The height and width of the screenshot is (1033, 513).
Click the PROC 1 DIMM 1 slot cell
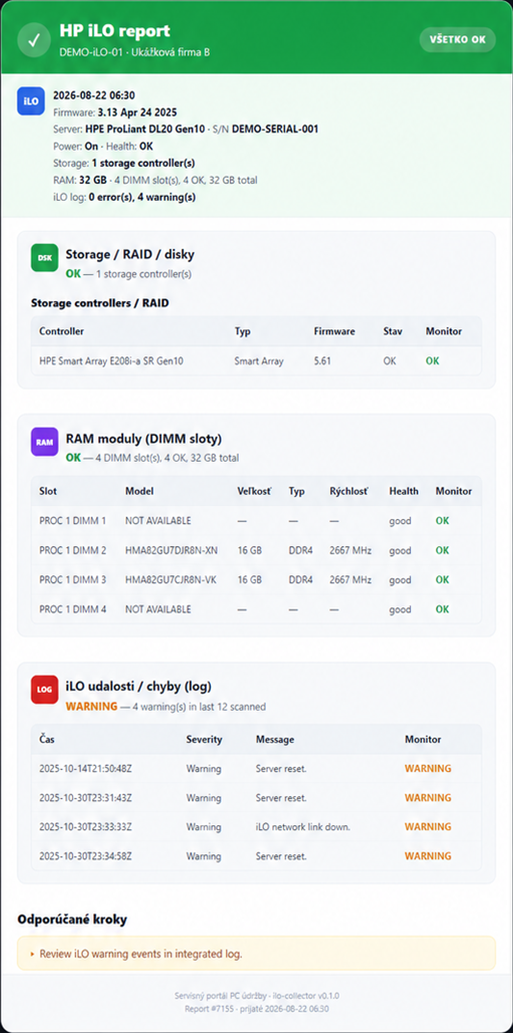pos(72,521)
